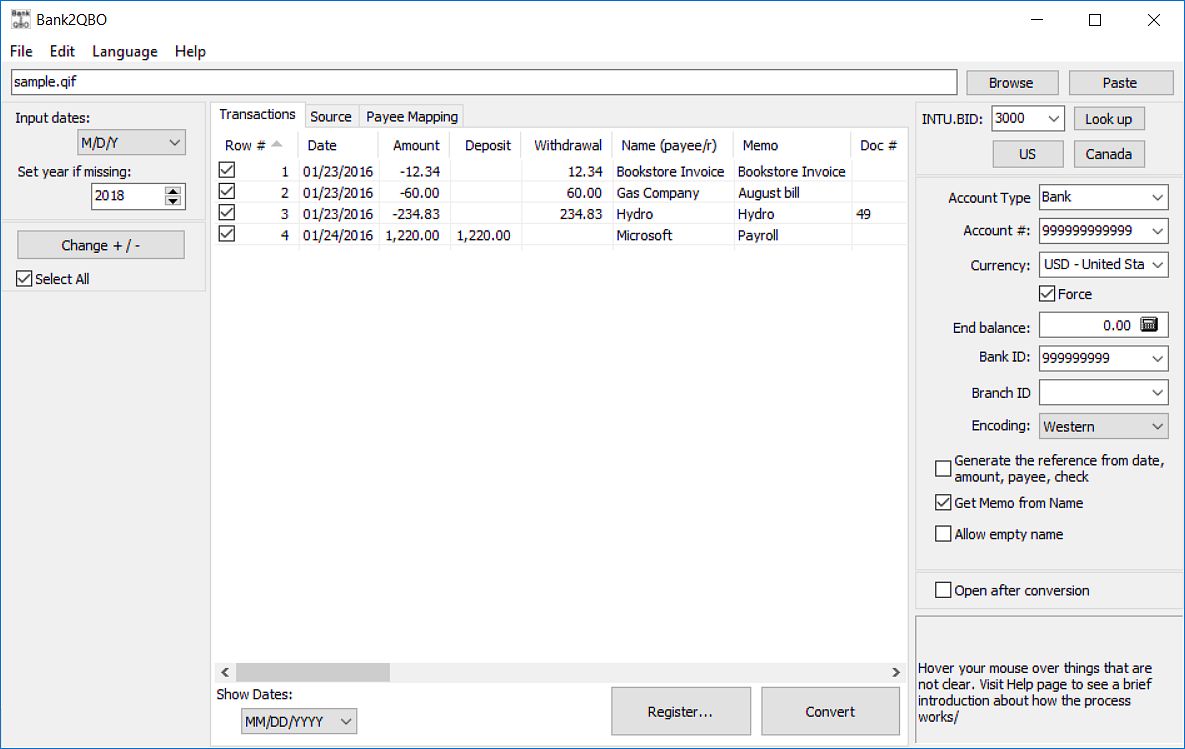Click the Withdrawal column header

point(568,145)
